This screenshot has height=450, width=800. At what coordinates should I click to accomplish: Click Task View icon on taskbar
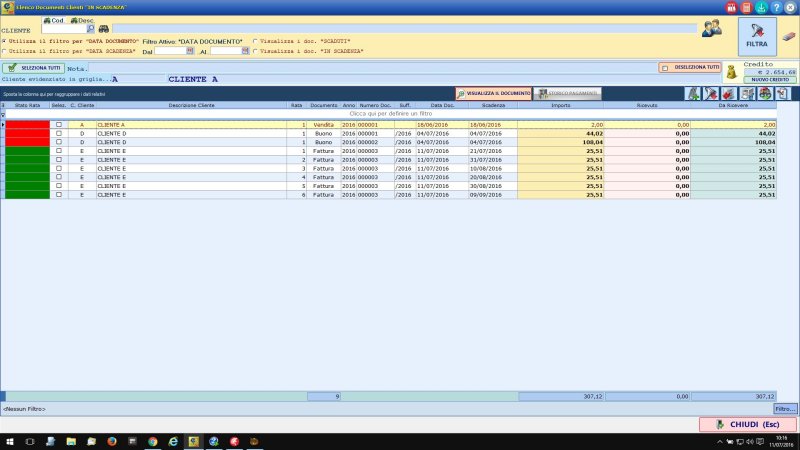[x=30, y=441]
